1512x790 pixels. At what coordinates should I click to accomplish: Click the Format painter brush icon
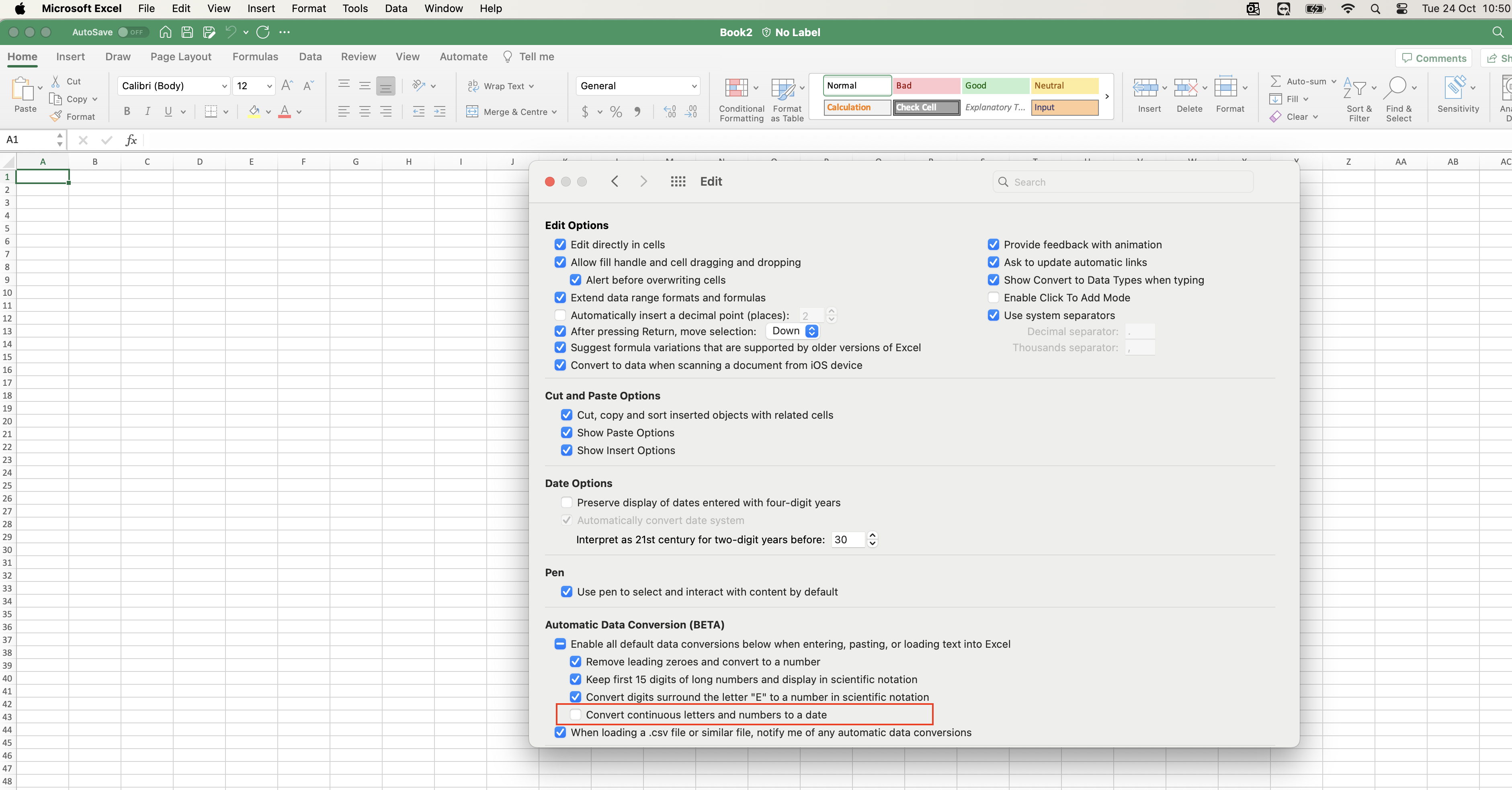[56, 116]
